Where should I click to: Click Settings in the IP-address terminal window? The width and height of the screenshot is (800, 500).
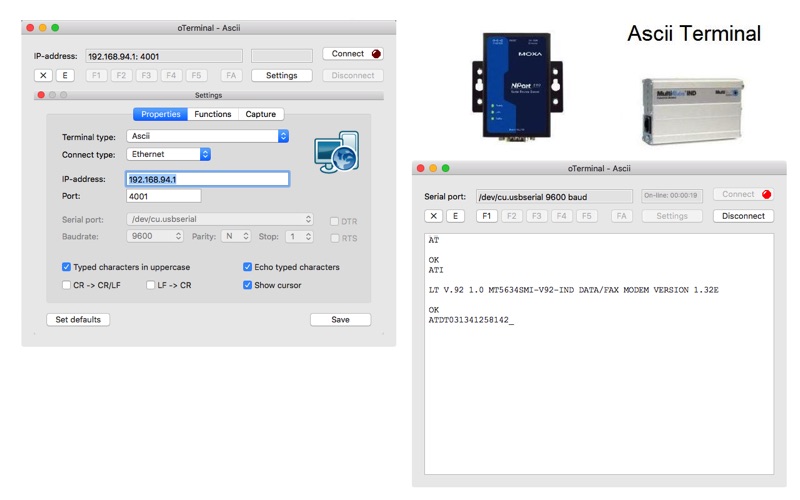[x=282, y=76]
